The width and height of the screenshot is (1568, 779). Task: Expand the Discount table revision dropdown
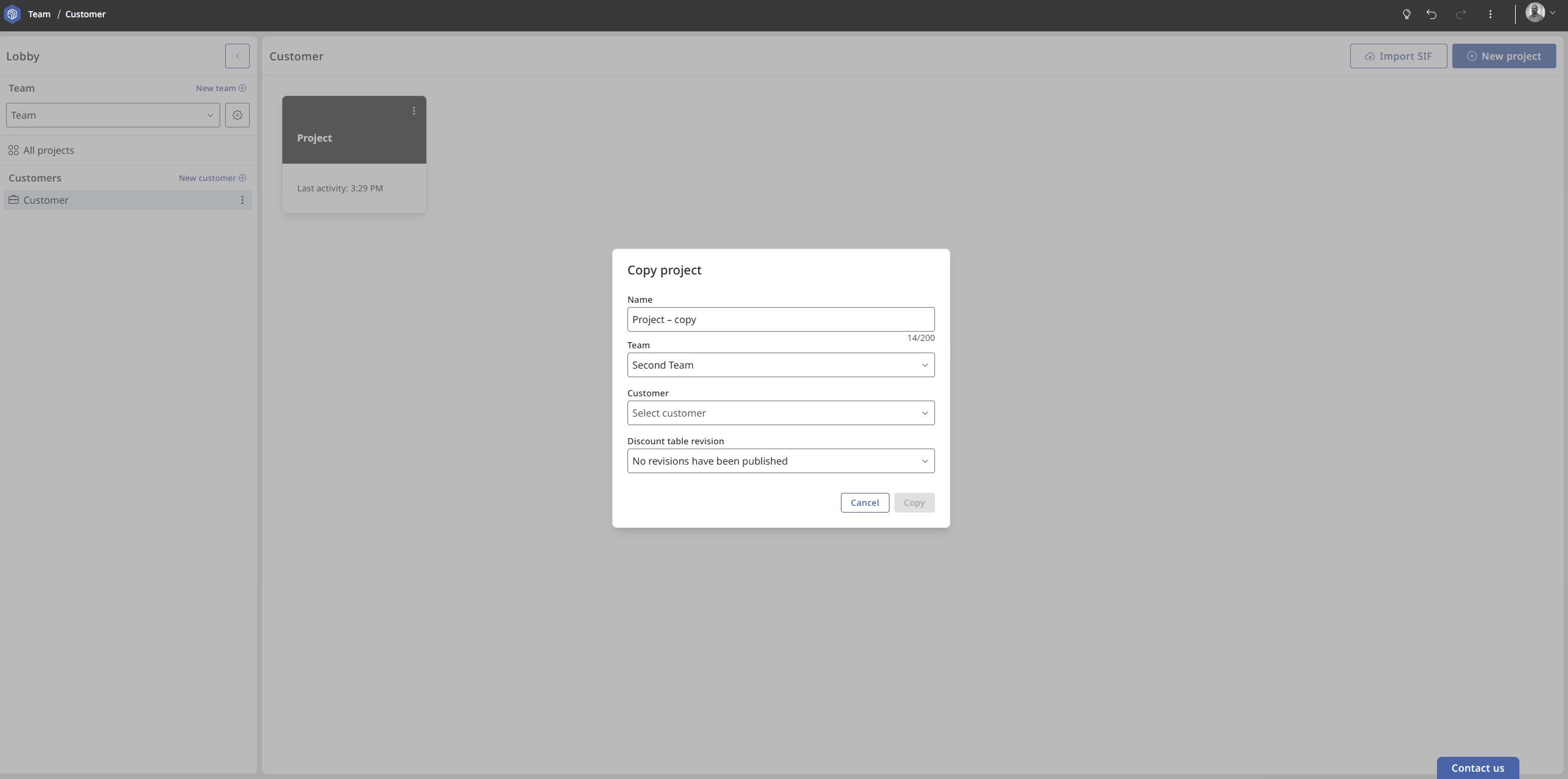[781, 461]
